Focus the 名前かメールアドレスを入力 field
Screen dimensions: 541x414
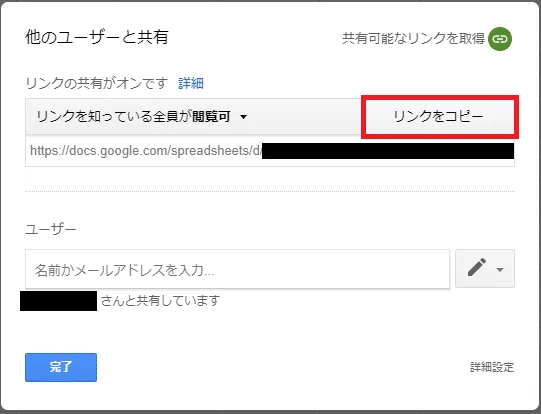click(237, 269)
